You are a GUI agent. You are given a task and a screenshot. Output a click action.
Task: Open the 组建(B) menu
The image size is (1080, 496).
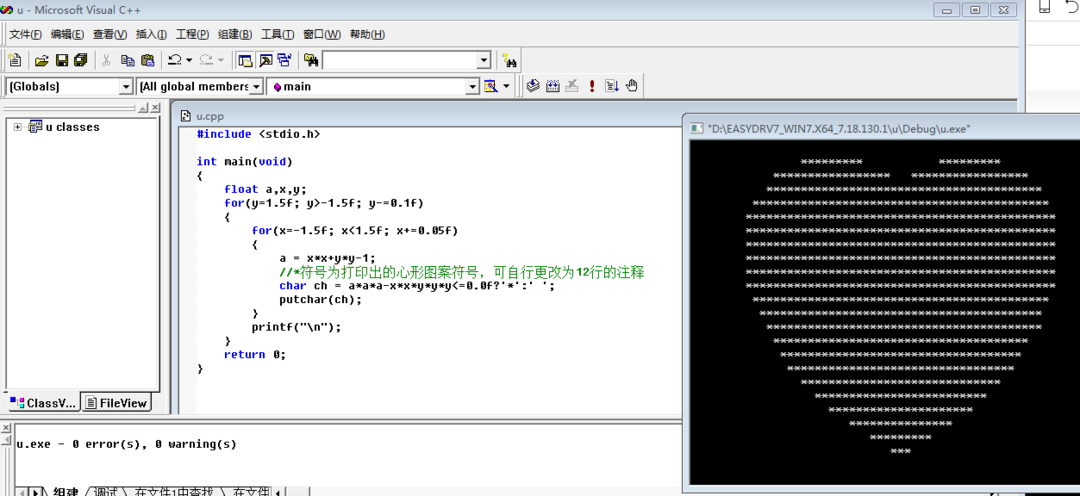[235, 34]
